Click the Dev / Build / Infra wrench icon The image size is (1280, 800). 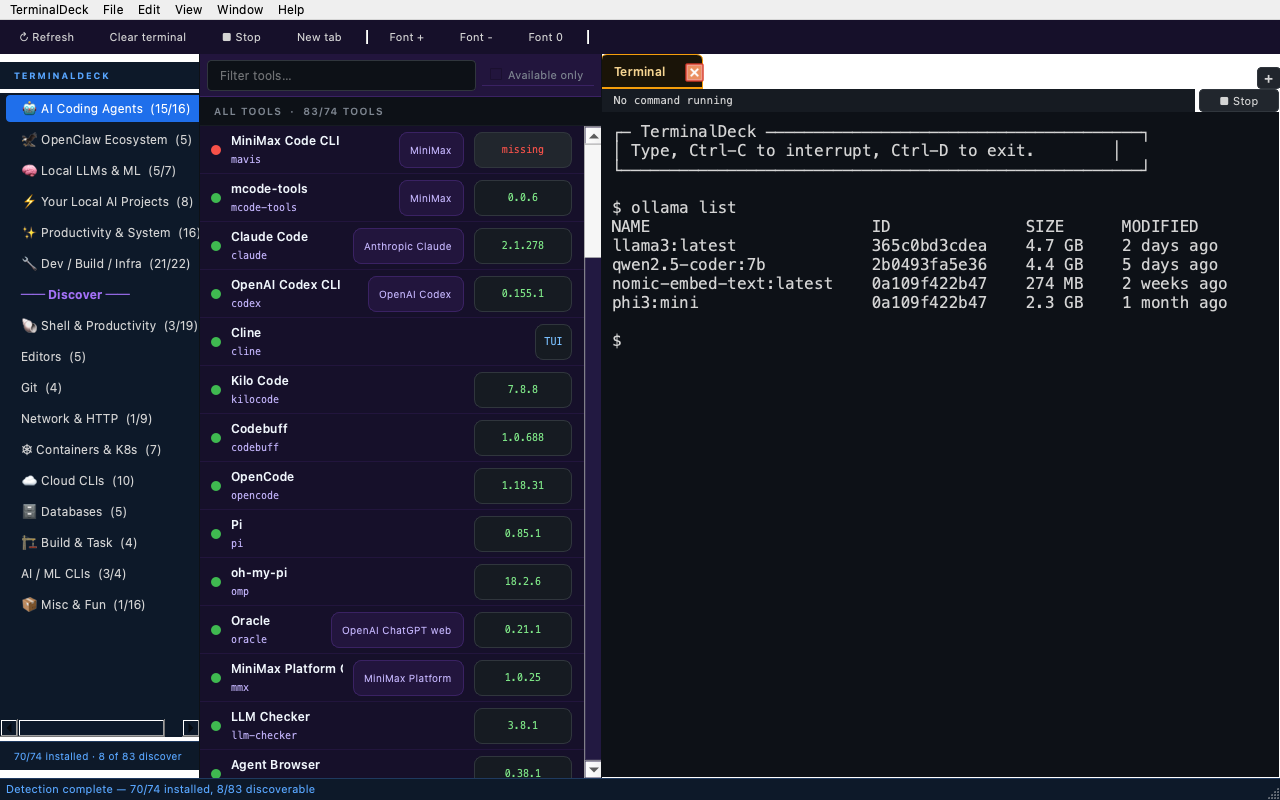click(29, 263)
